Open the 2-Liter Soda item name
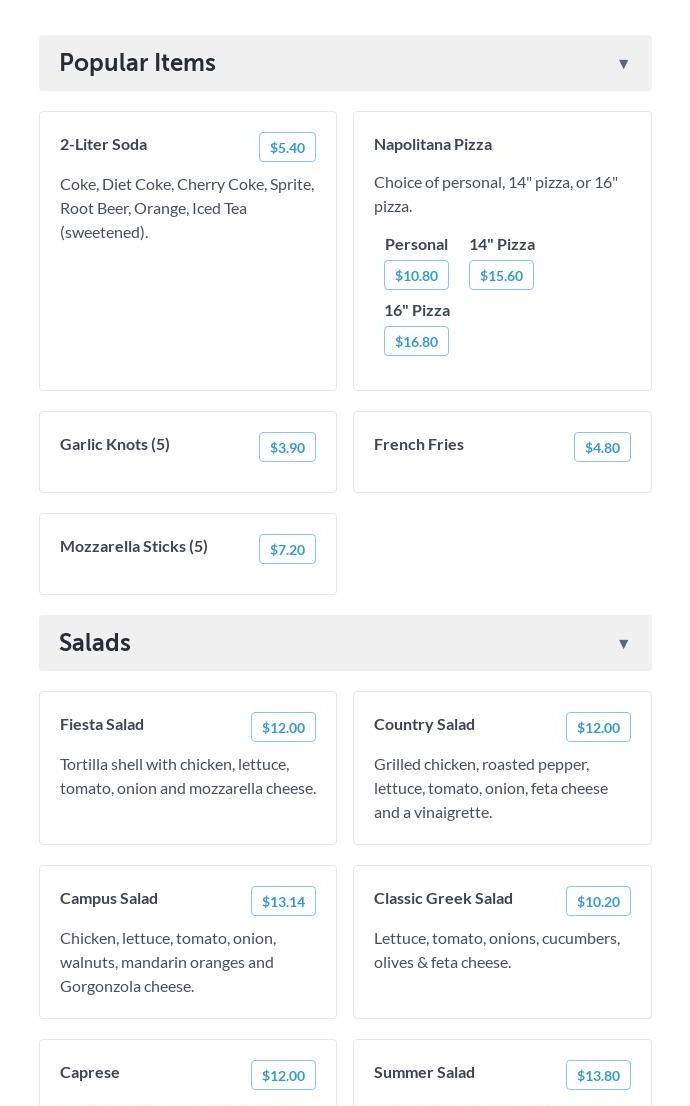The height and width of the screenshot is (1106, 690). 103,144
